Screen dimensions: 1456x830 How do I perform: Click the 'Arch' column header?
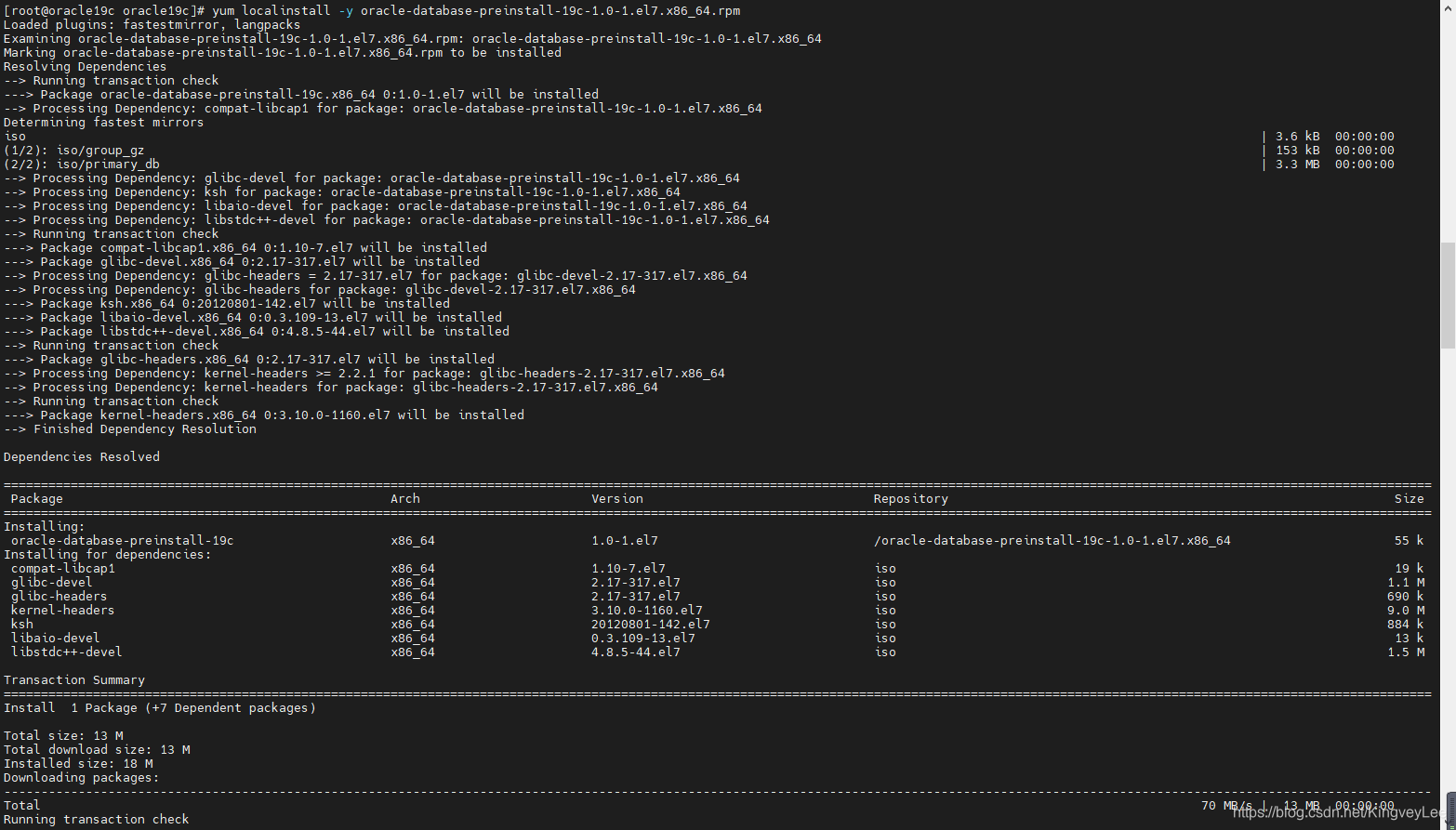[x=404, y=498]
